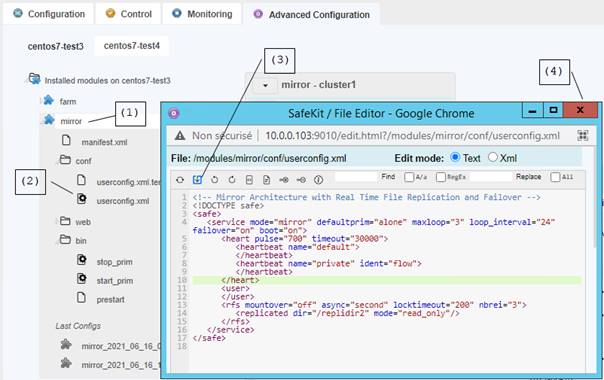Image resolution: width=604 pixels, height=380 pixels.
Task: Click the file icon beside prestart
Action: [x=81, y=297]
